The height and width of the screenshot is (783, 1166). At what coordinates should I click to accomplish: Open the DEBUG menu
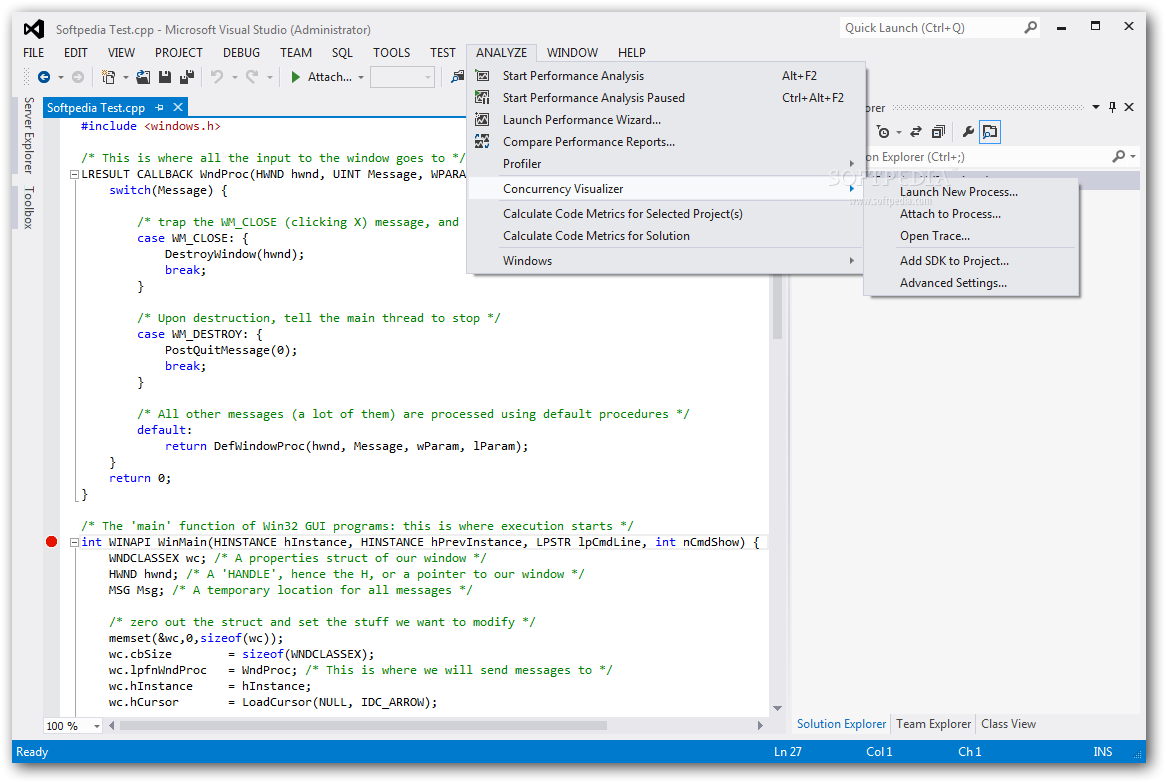(x=241, y=53)
